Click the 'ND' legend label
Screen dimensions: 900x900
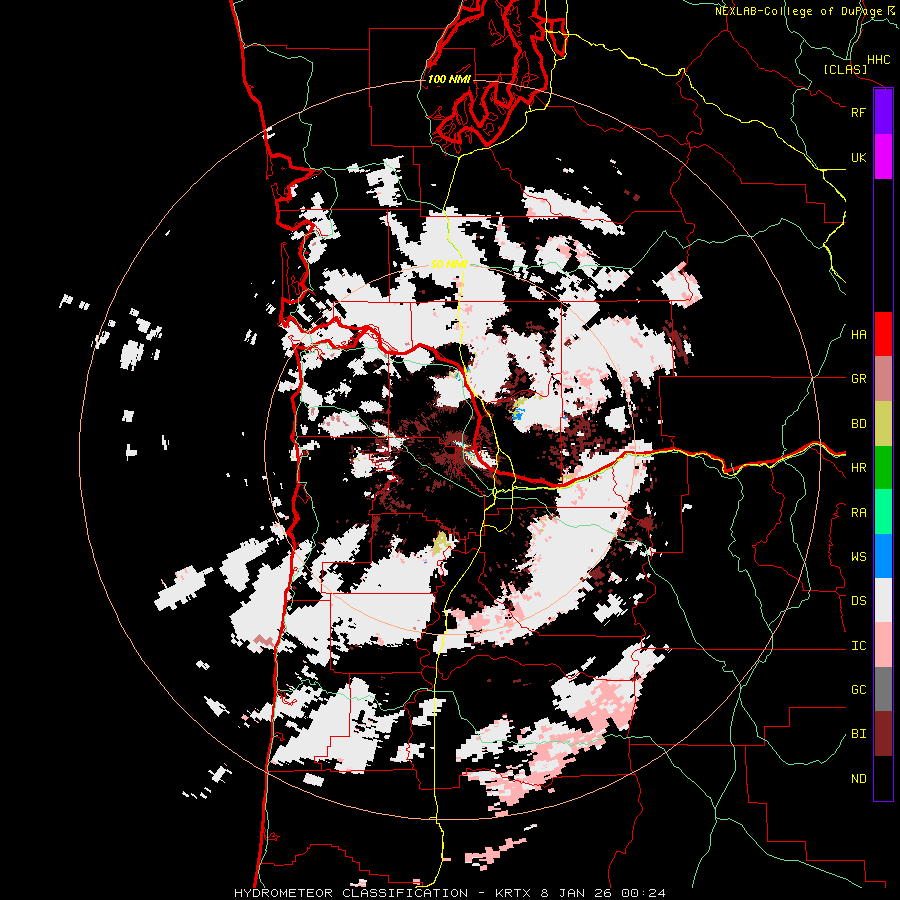(858, 779)
